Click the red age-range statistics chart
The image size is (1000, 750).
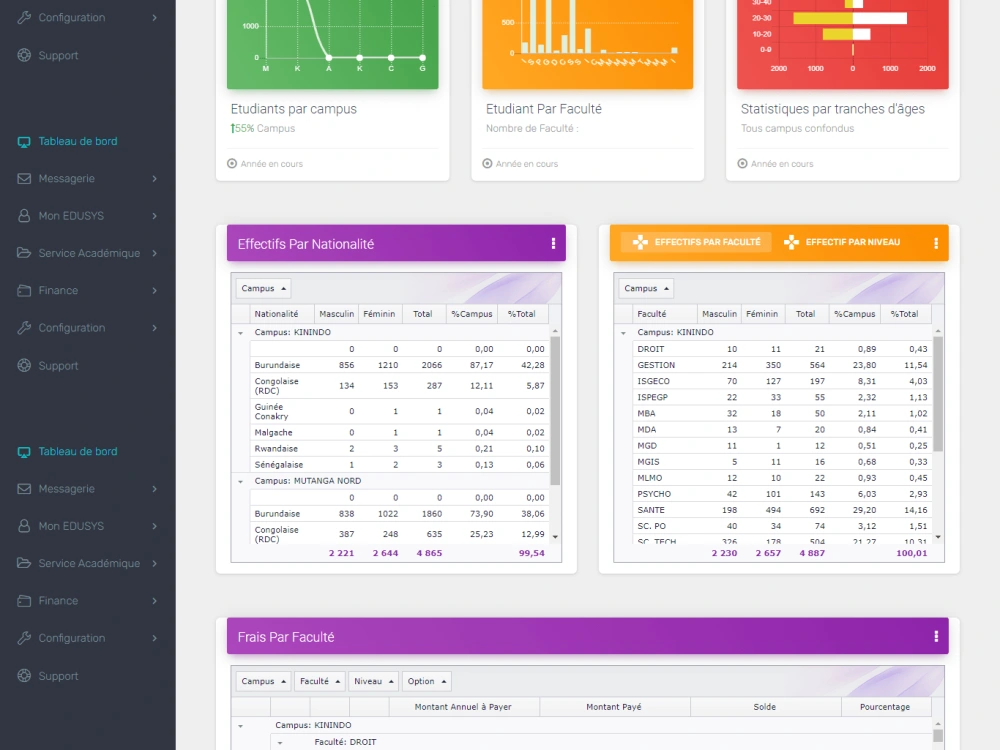pos(842,43)
